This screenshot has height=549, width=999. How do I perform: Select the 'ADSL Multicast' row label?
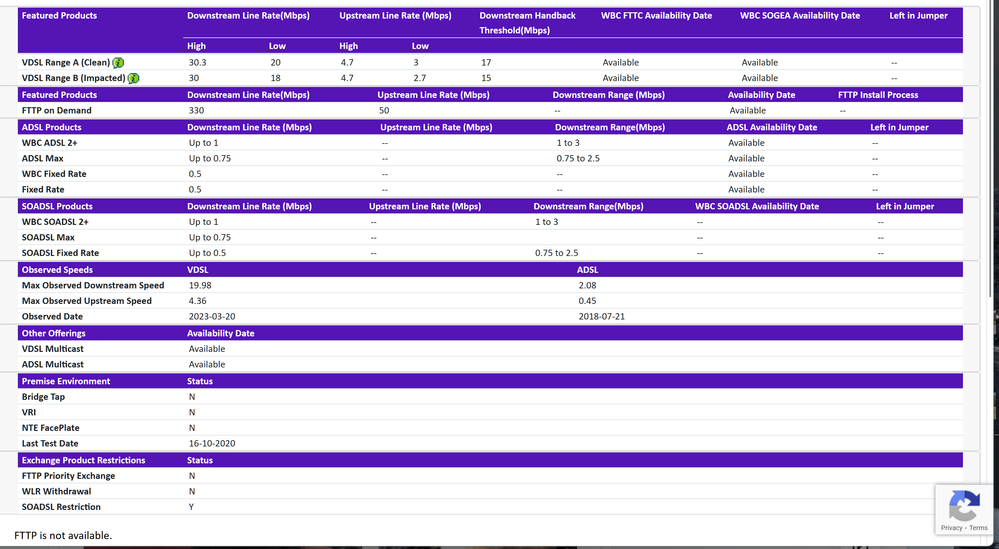53,364
